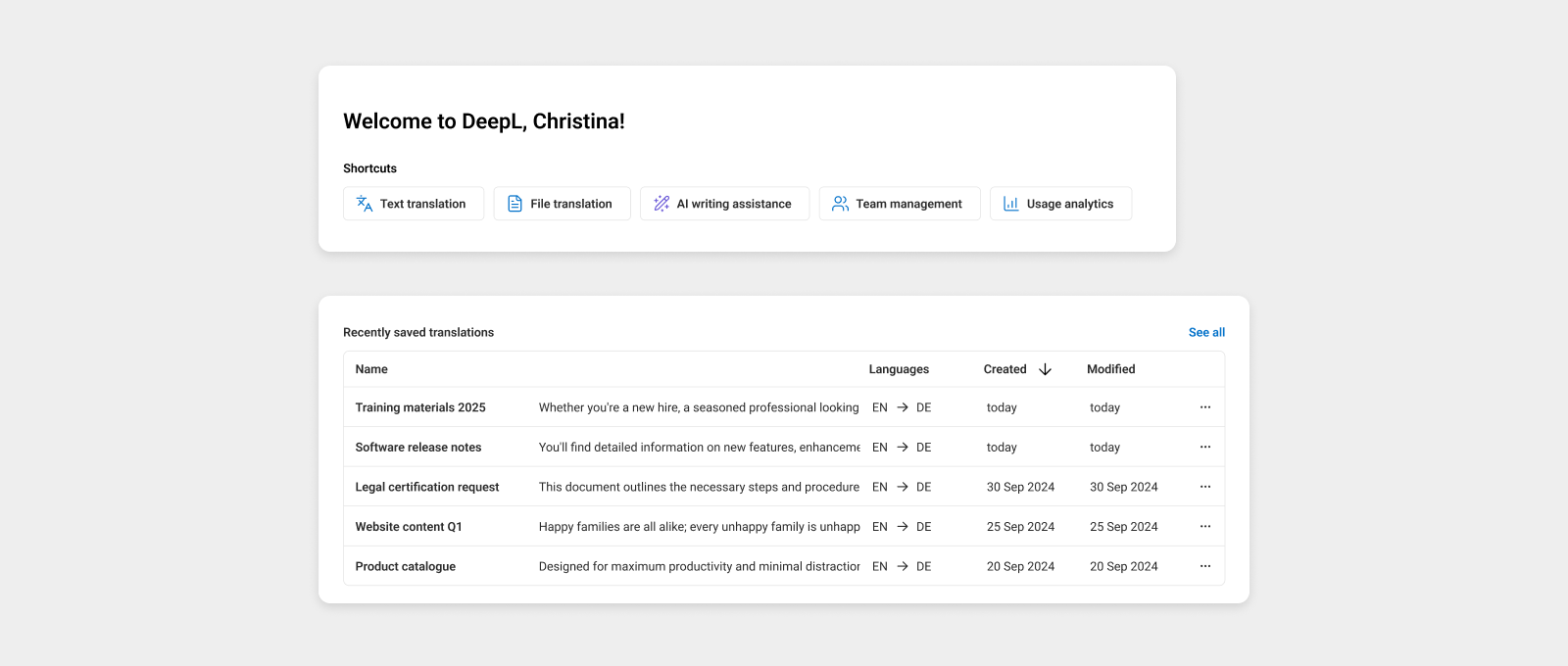Click the language arrow in Training materials 2025 row
The height and width of the screenshot is (666, 1568).
click(x=903, y=407)
